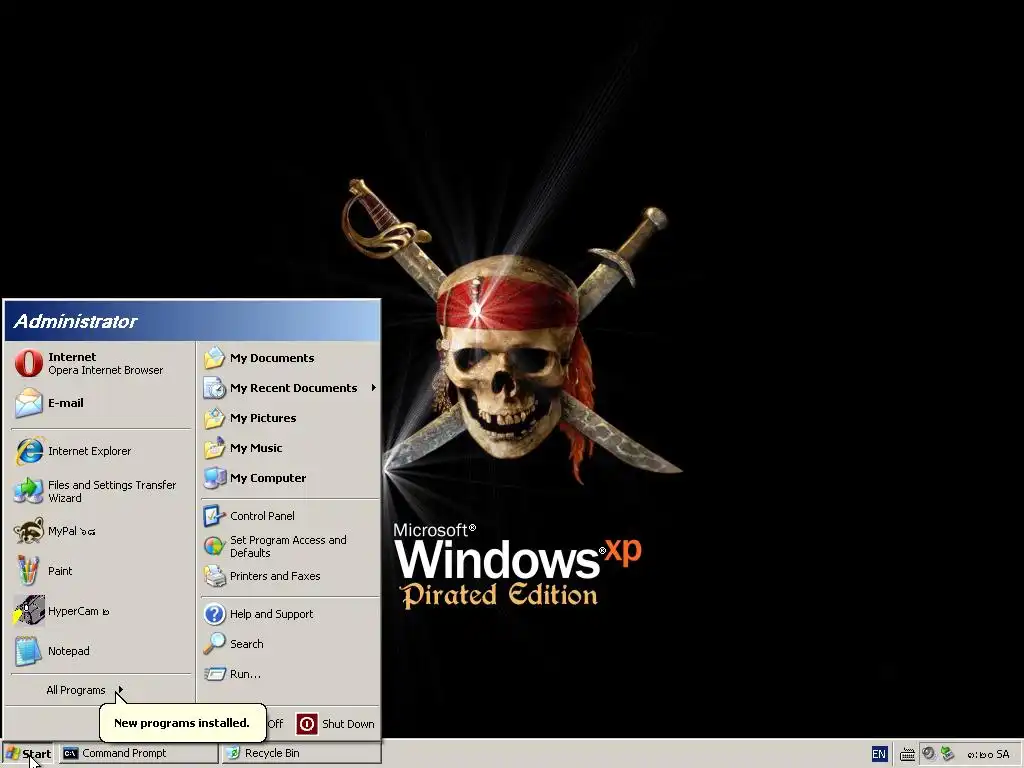Screen dimensions: 1024x768
Task: Click the taskbar clock
Action: (x=988, y=754)
